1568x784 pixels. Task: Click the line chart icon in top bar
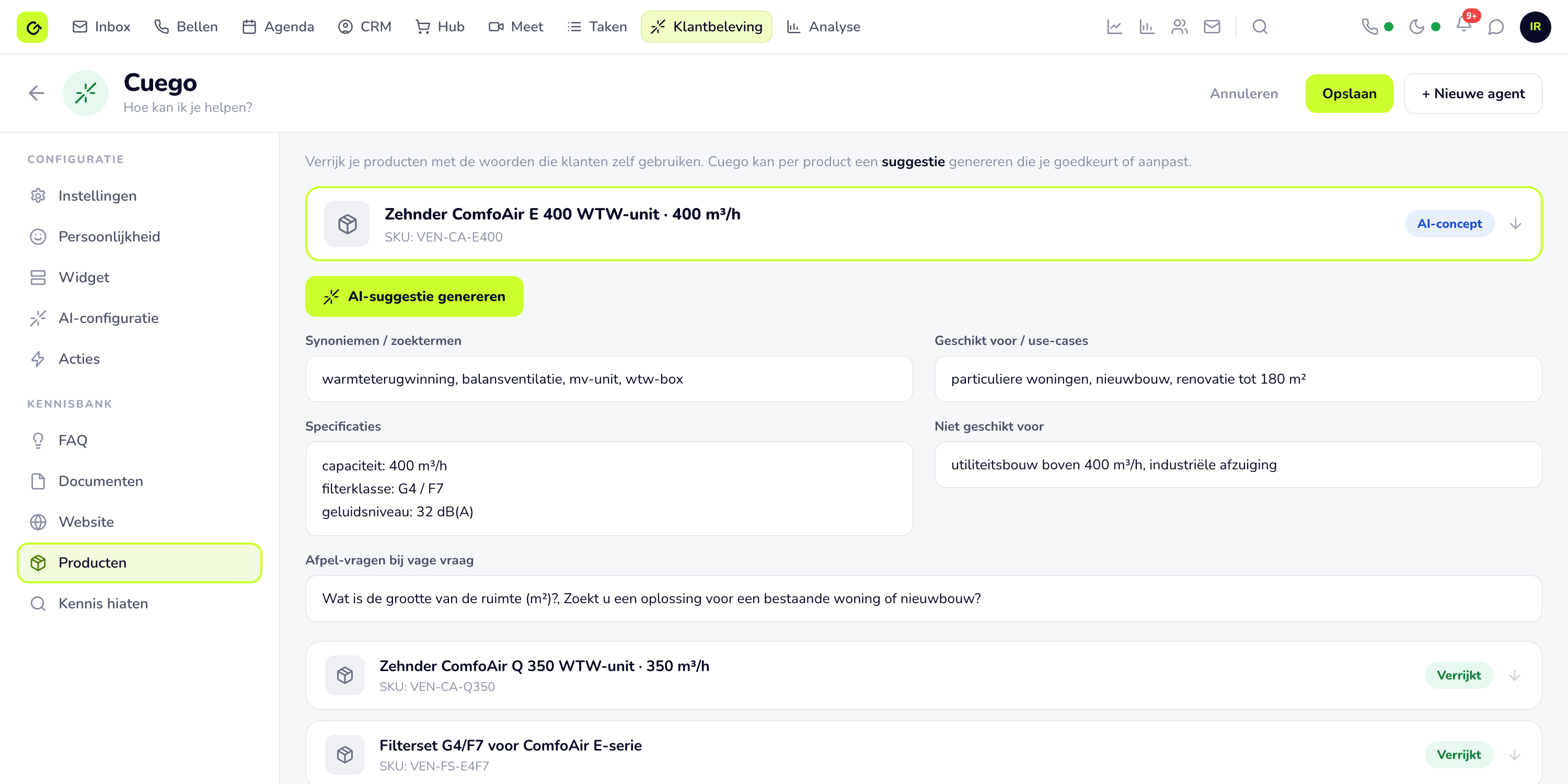[1114, 27]
